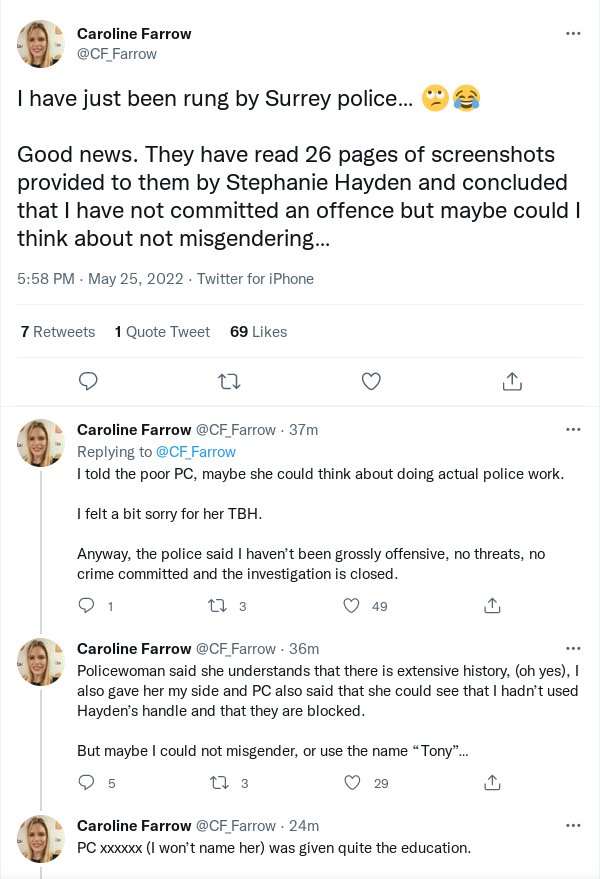The image size is (600, 879).
Task: View the 7 Retweets list
Action: [x=58, y=332]
